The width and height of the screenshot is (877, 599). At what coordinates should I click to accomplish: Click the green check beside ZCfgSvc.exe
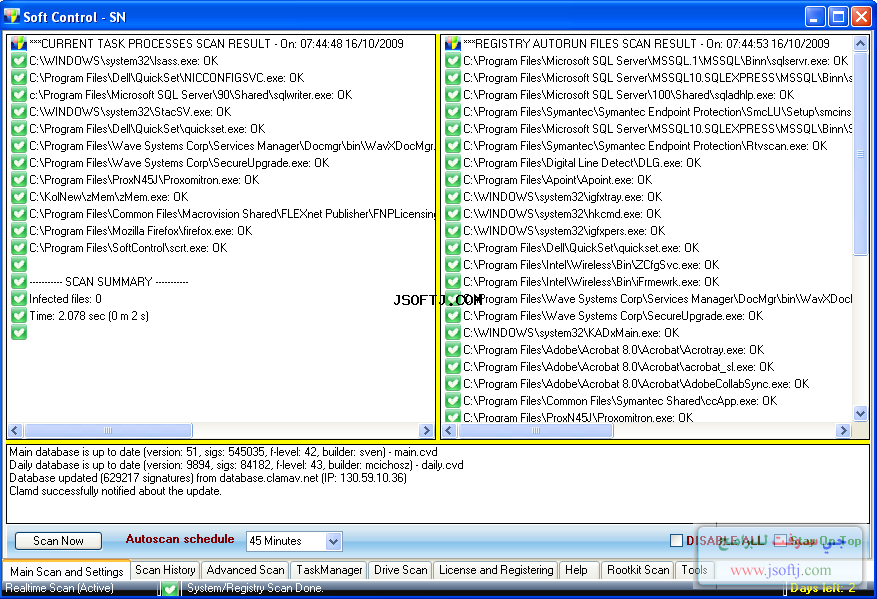[x=452, y=265]
